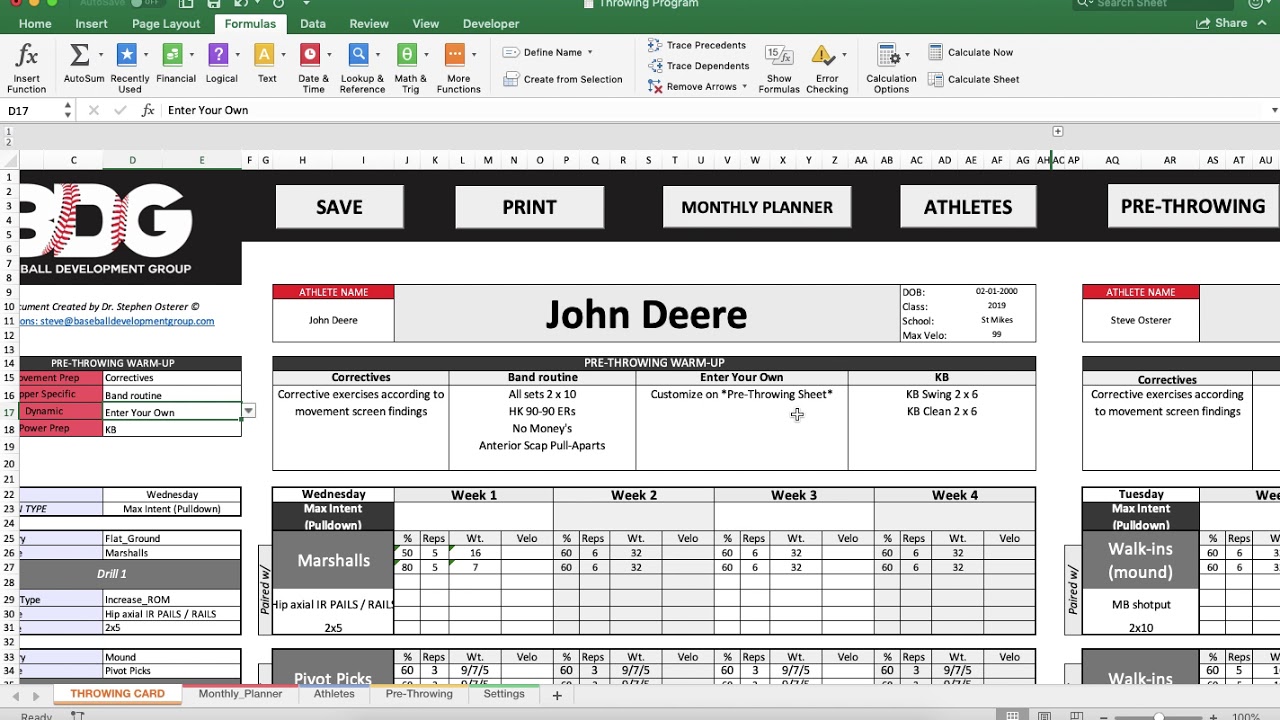Open the Insert ribbon tab
The image size is (1280, 720).
point(92,24)
